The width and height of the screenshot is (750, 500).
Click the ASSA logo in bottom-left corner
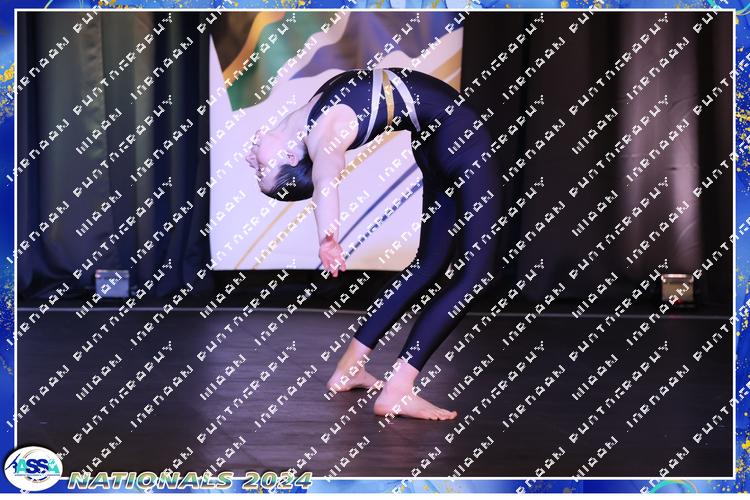click(33, 468)
